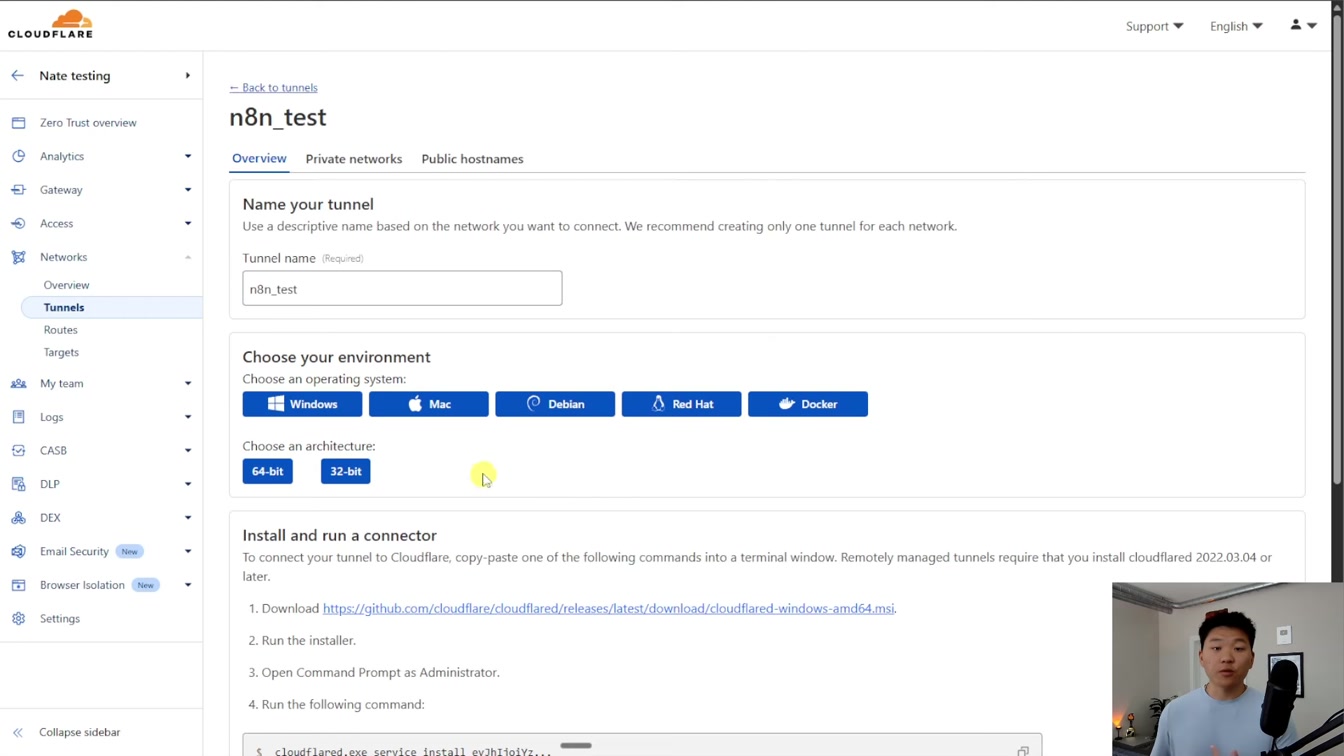
Task: Expand the Gateway section arrow
Action: click(187, 190)
